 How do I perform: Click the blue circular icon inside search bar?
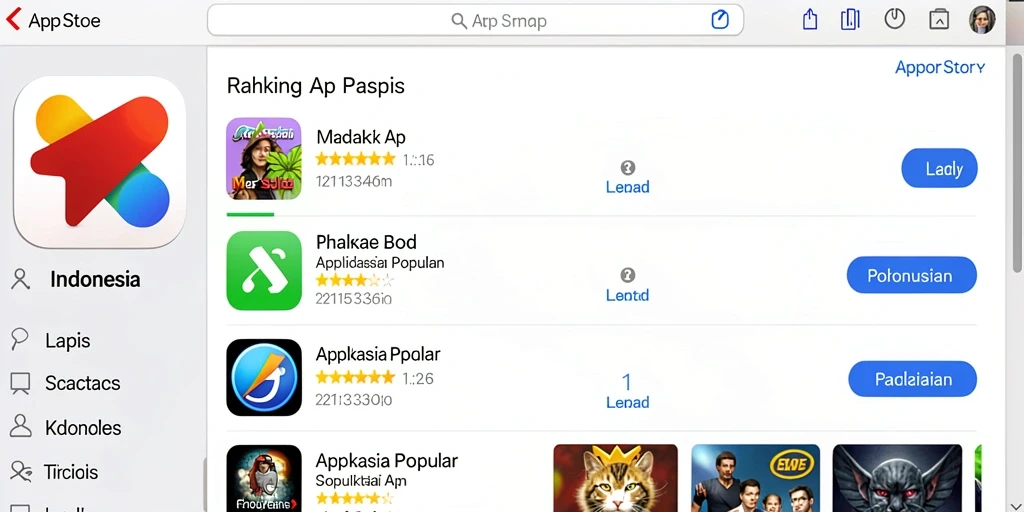click(x=719, y=20)
